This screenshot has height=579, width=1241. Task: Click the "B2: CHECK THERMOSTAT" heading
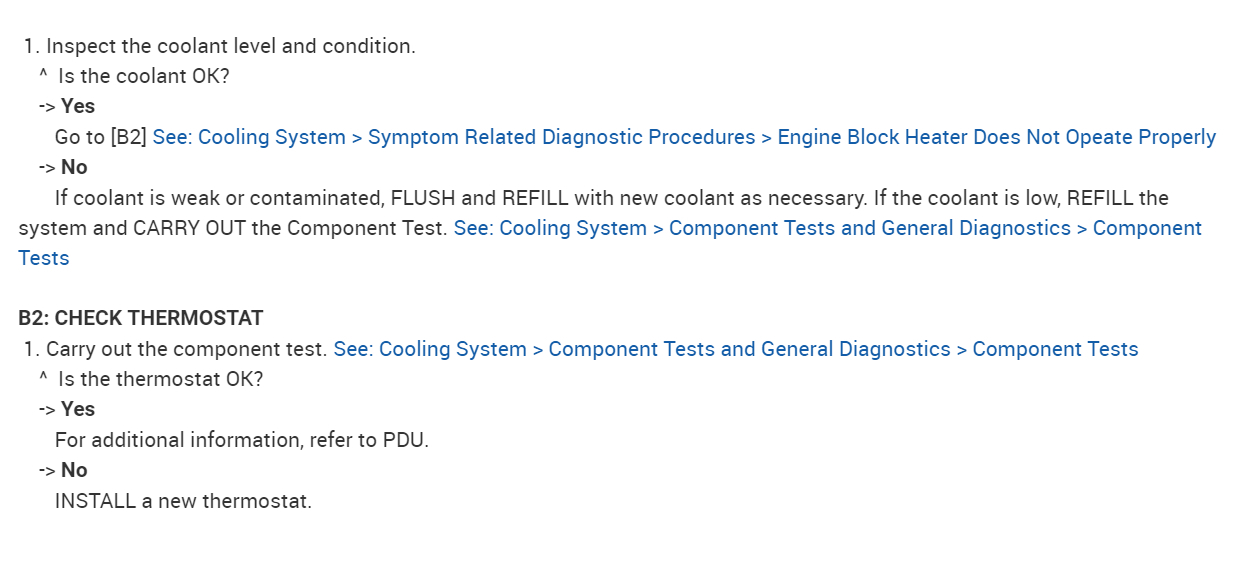click(140, 318)
